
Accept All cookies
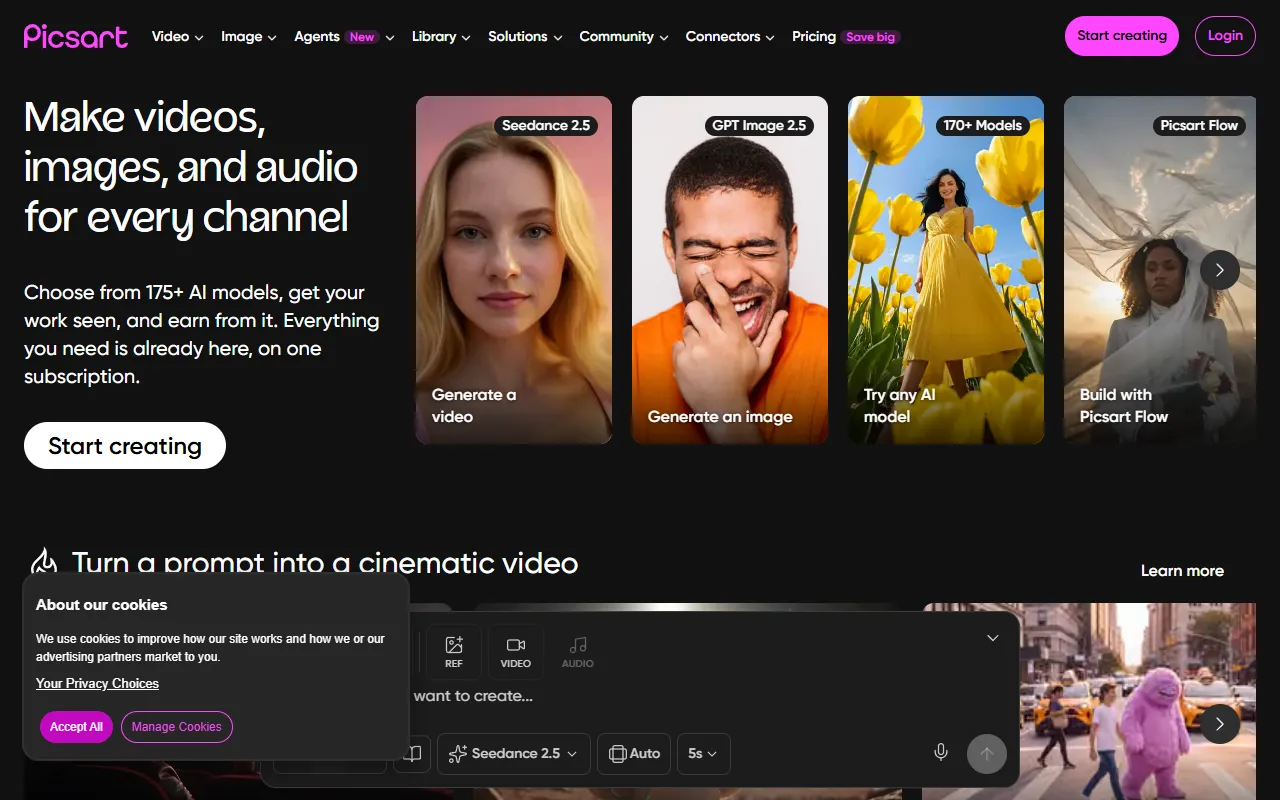pyautogui.click(x=76, y=727)
